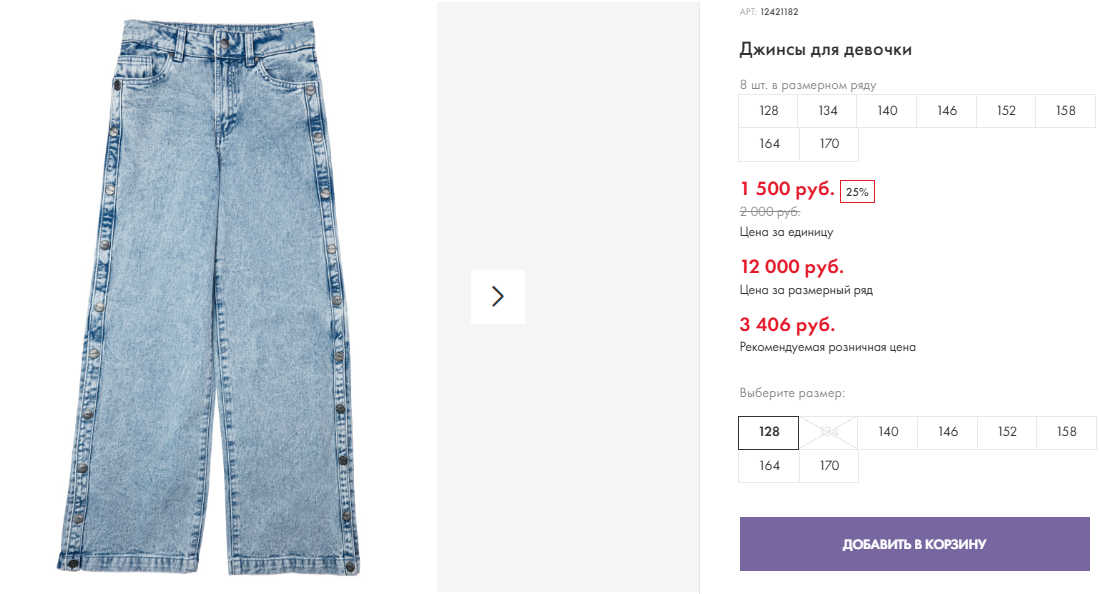Select size 164 in the size selector
The image size is (1100, 594).
coord(769,465)
